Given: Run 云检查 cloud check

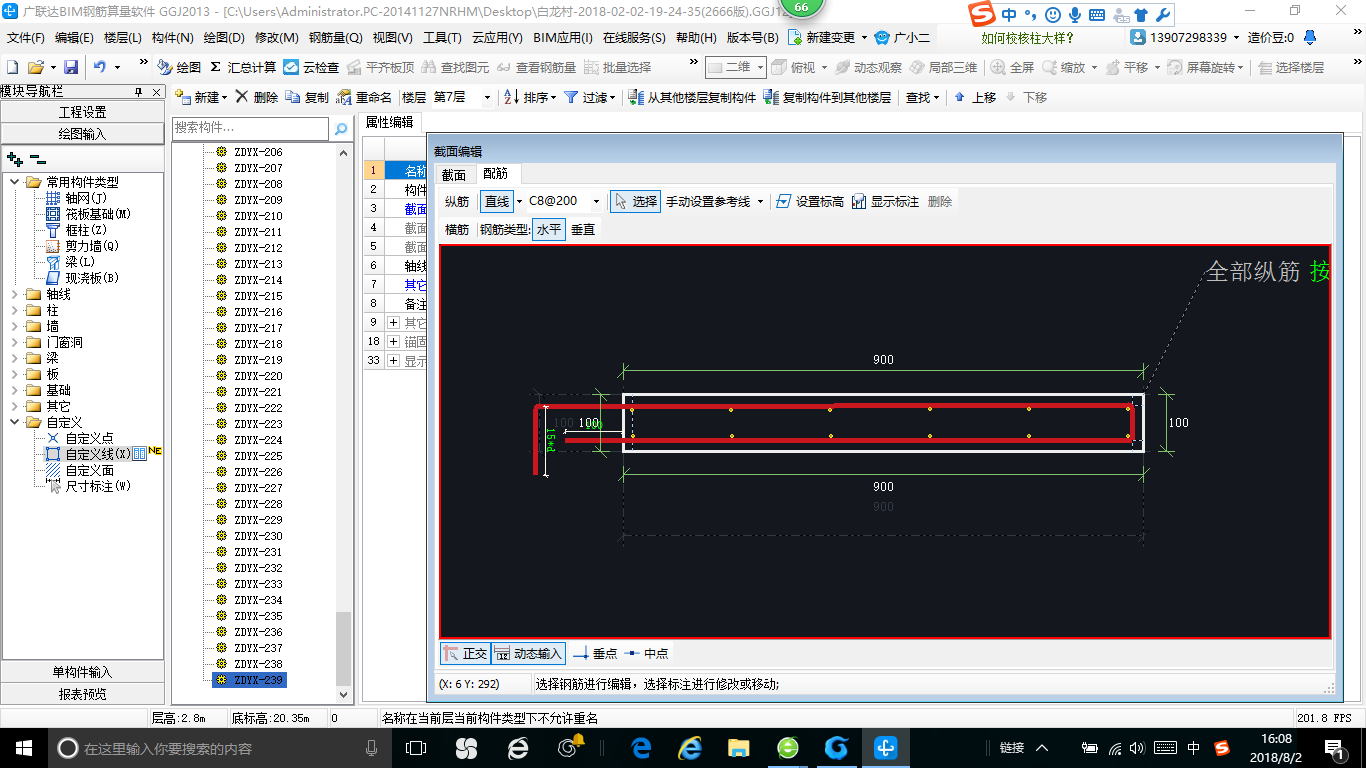Looking at the screenshot, I should [x=311, y=67].
